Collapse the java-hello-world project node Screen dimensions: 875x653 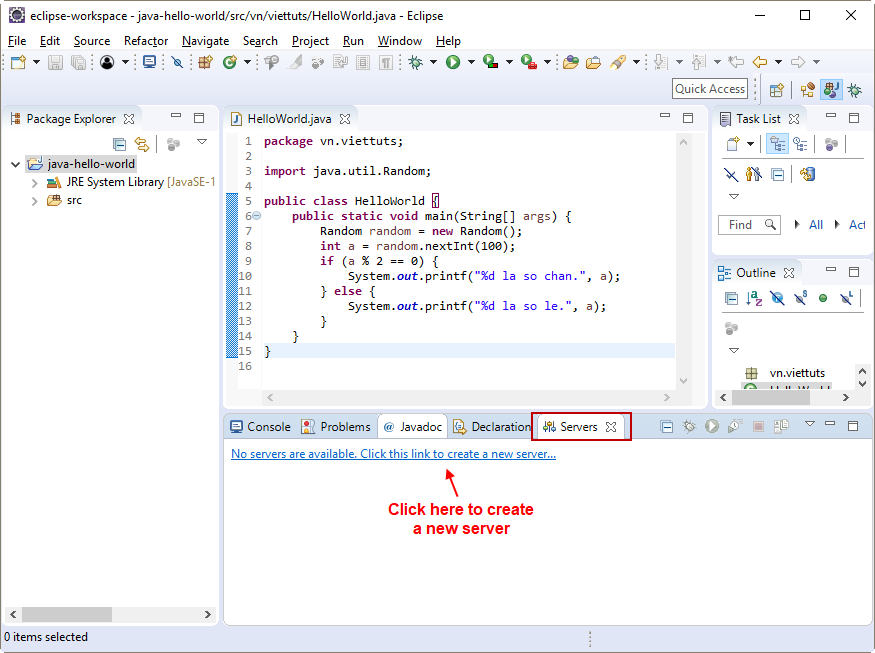16,164
